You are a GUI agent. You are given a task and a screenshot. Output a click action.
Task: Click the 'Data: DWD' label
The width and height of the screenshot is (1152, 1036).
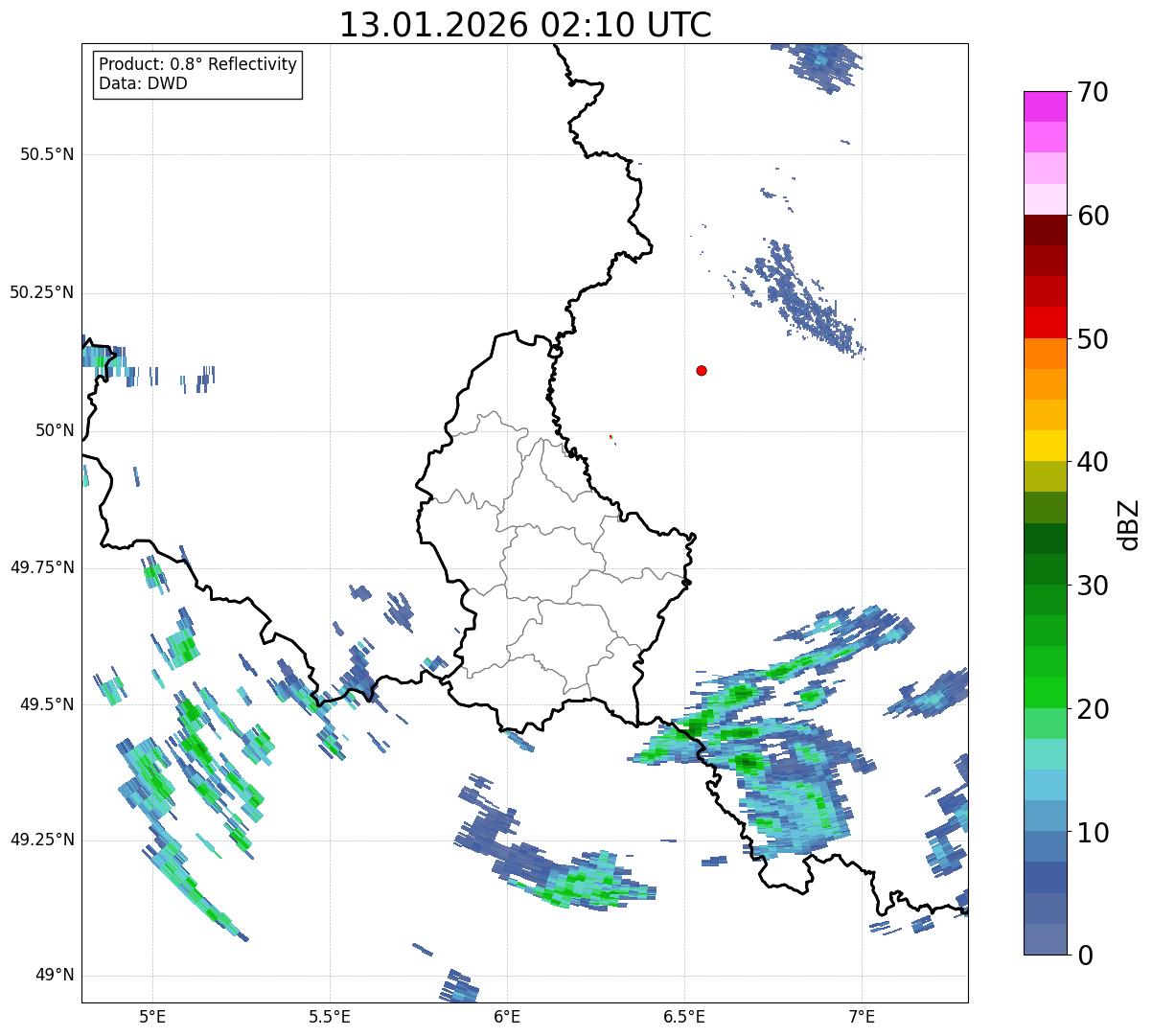144,83
